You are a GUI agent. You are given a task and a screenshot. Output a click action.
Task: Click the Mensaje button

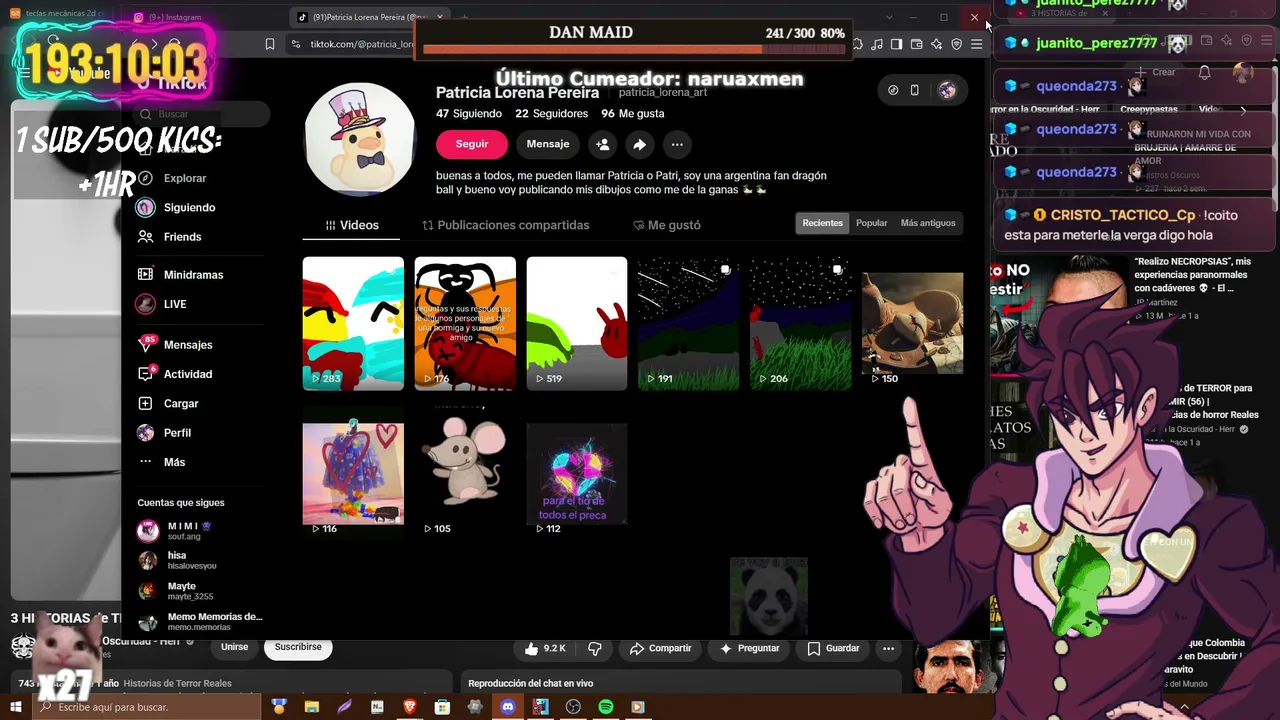tap(548, 144)
